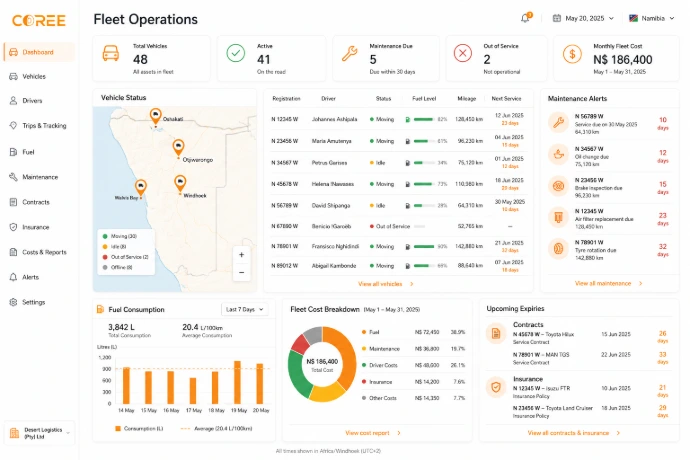Click the Contracts document icon in Upcoming Expiries
Image resolution: width=690 pixels, height=460 pixels.
[496, 334]
